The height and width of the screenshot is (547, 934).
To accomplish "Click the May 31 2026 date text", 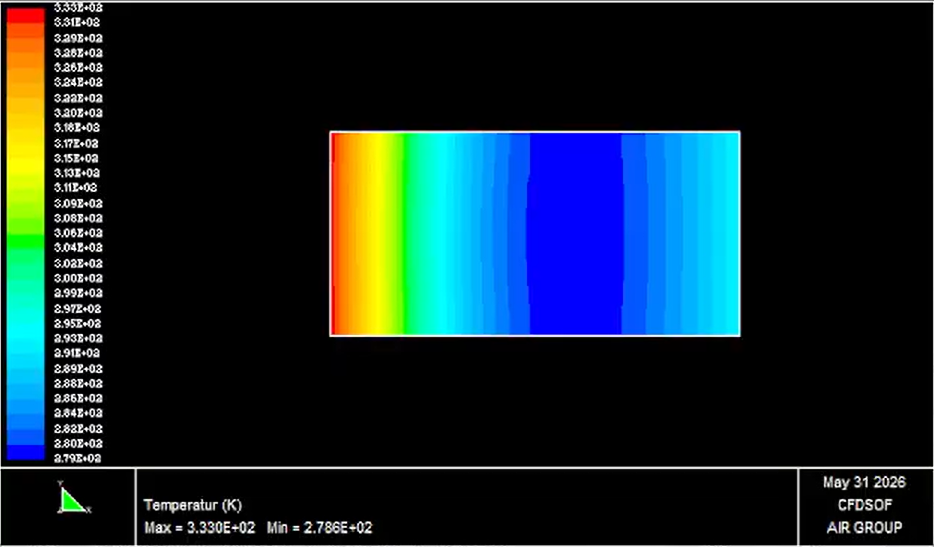I will point(864,483).
